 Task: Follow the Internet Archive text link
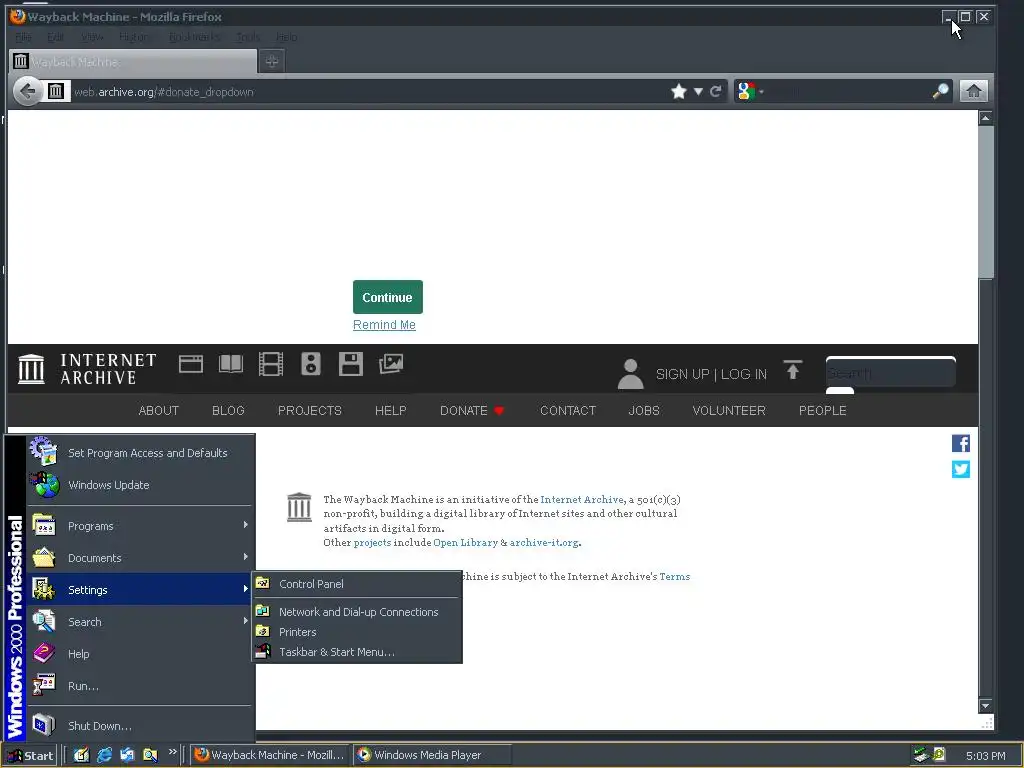583,500
